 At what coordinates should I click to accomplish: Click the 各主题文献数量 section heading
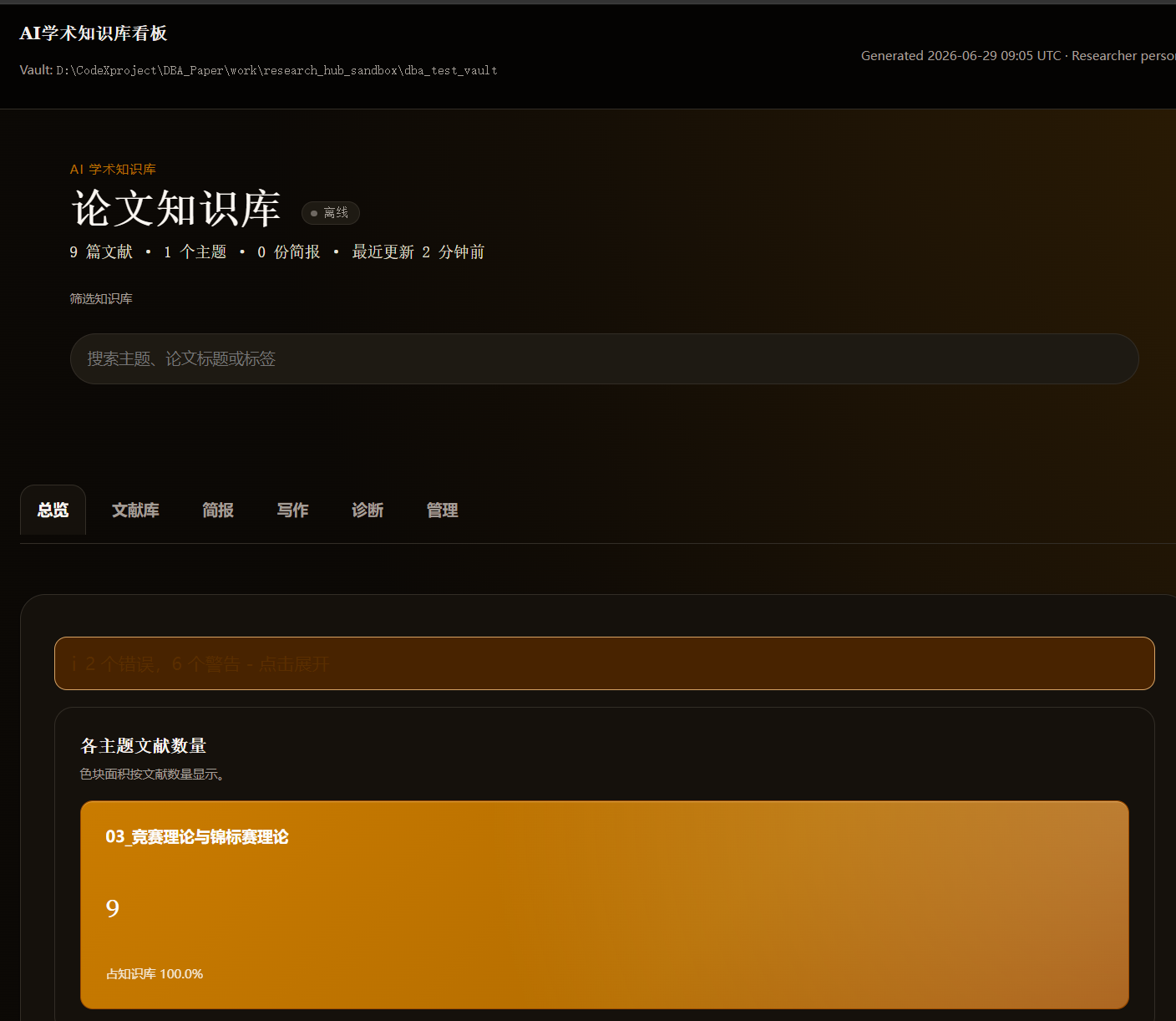click(144, 745)
